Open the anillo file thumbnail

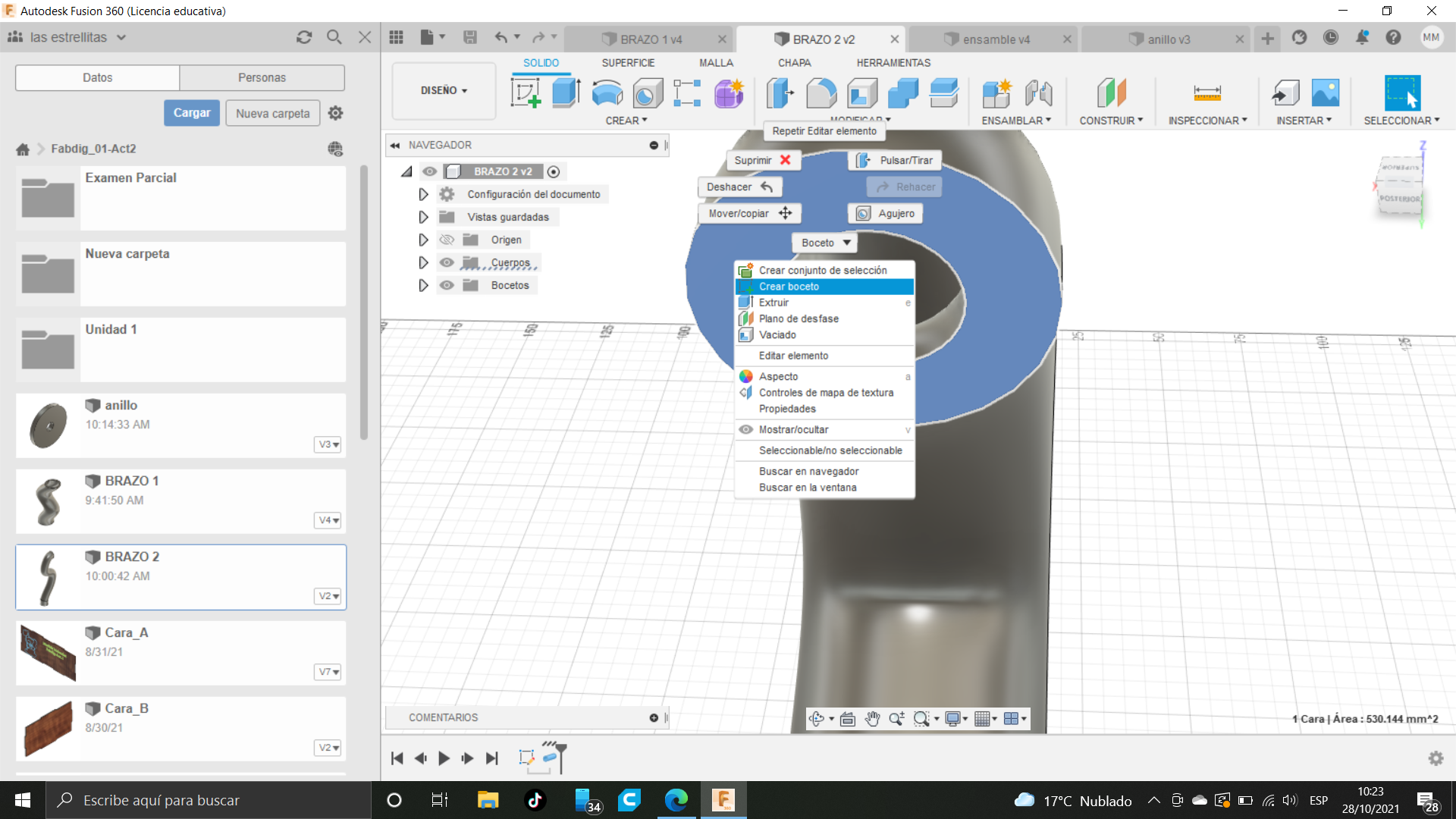(x=48, y=425)
